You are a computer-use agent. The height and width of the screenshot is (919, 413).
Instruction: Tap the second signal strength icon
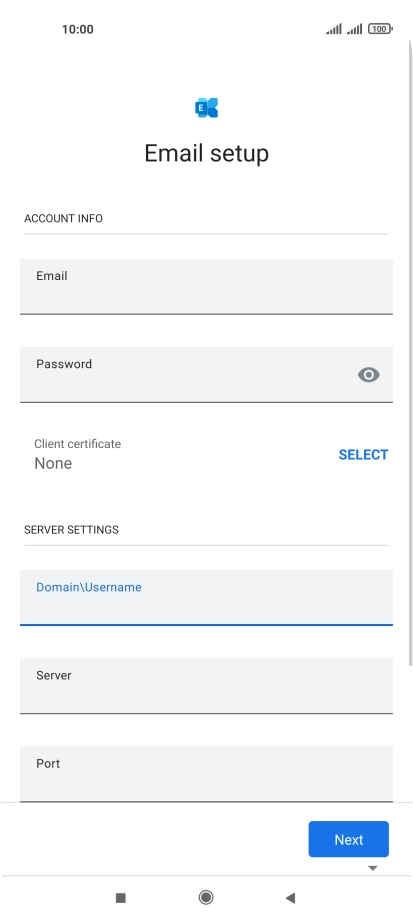pos(354,29)
